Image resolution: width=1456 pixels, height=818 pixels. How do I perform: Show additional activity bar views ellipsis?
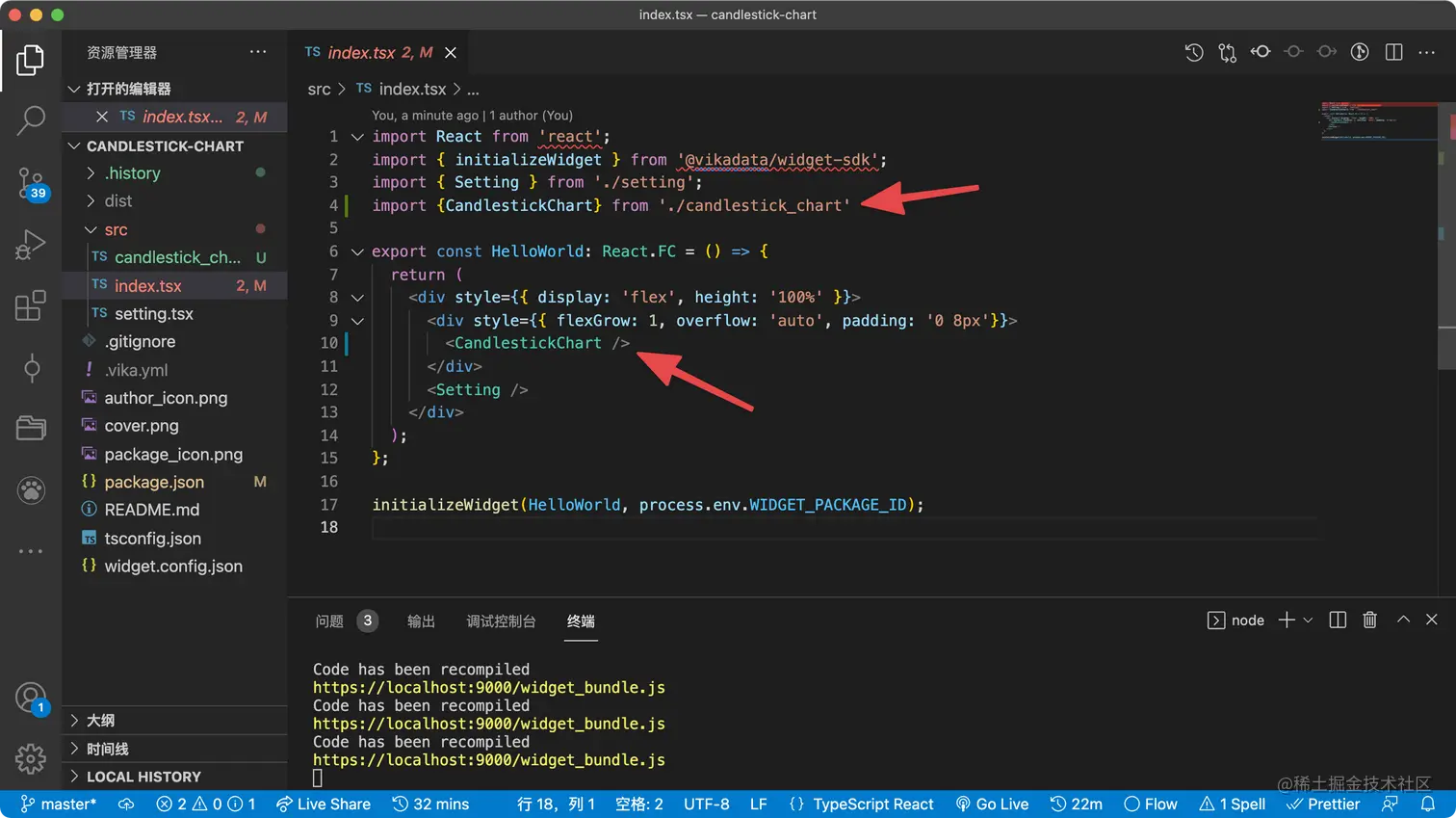(x=30, y=551)
